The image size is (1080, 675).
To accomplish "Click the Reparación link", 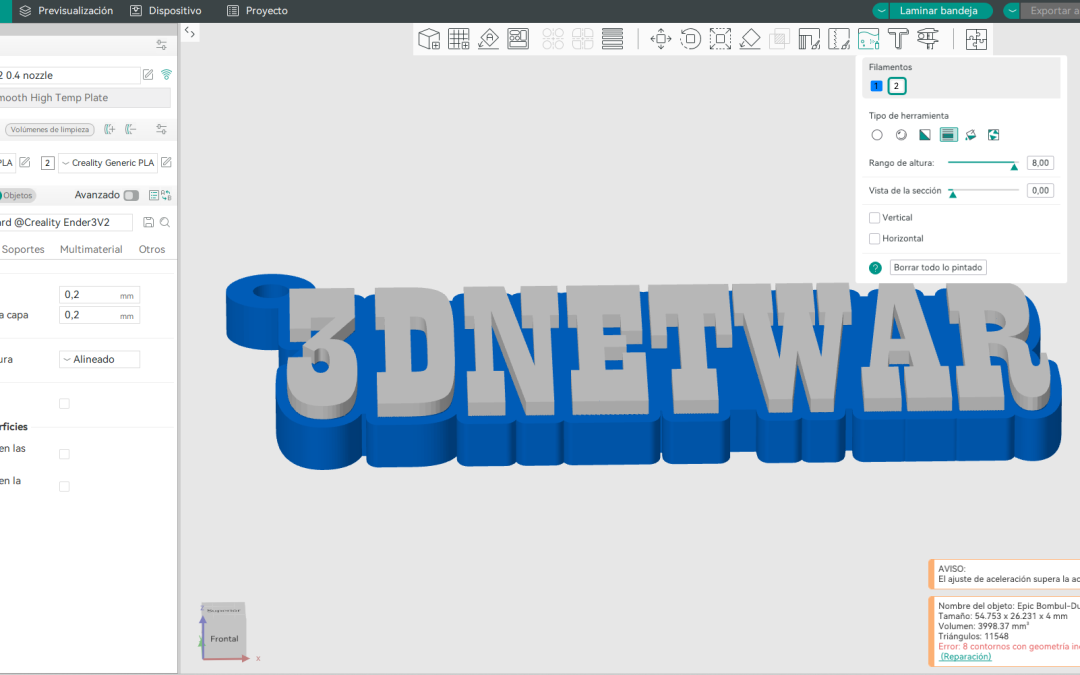I will click(x=966, y=656).
